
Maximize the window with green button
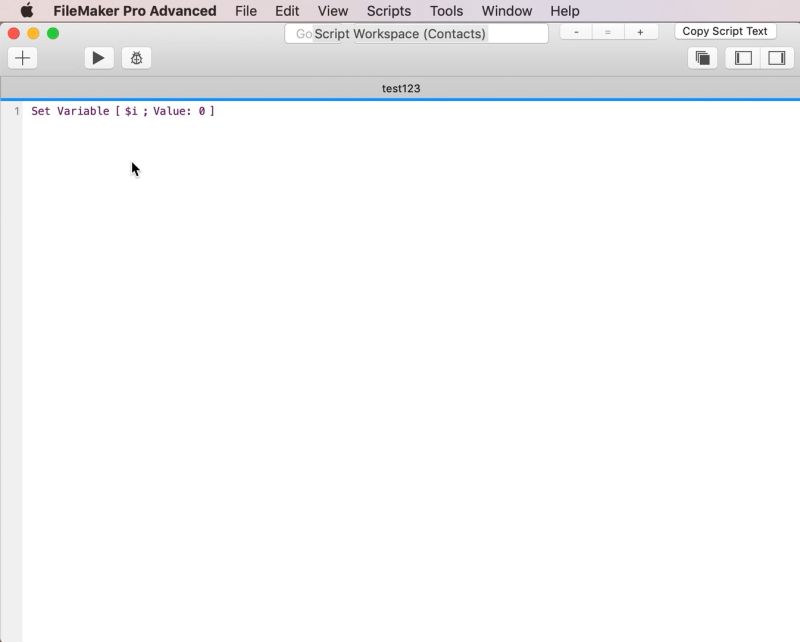(x=53, y=34)
